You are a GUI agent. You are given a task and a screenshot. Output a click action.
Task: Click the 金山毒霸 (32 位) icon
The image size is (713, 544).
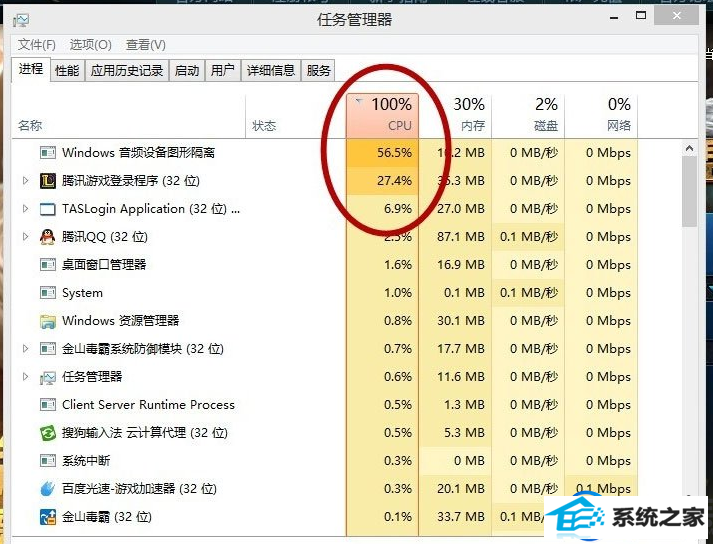[48, 517]
